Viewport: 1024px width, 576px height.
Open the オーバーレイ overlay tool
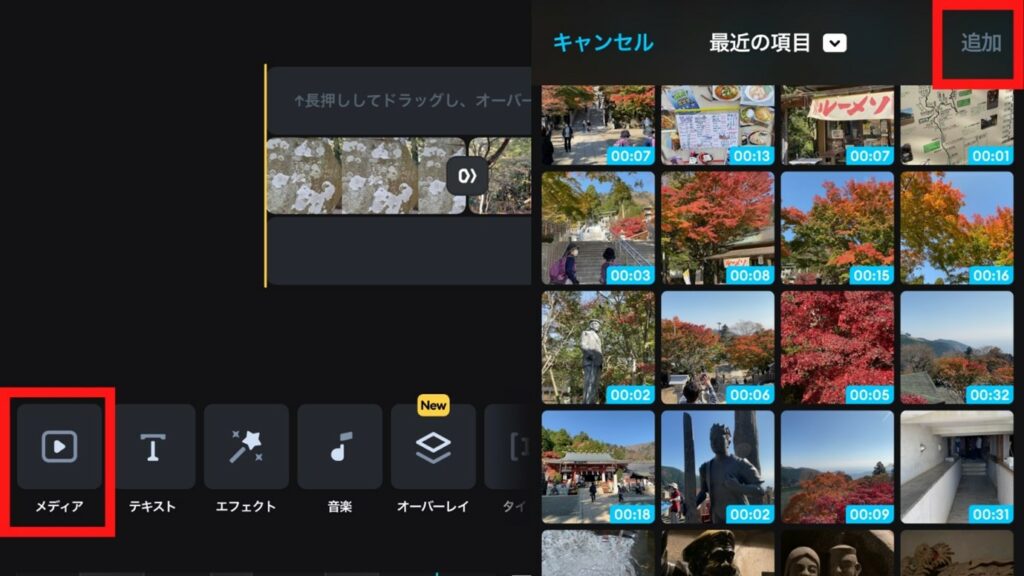433,447
